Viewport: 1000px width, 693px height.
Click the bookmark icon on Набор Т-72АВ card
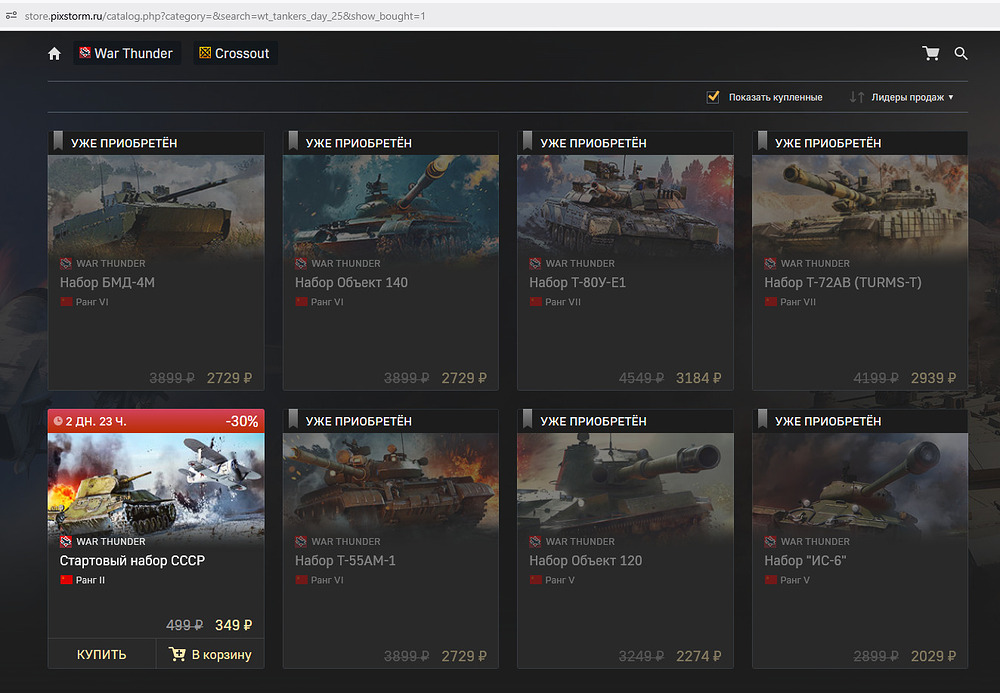coord(762,141)
